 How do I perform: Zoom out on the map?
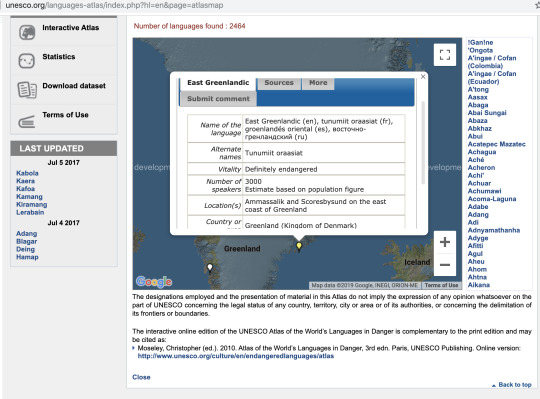click(445, 265)
